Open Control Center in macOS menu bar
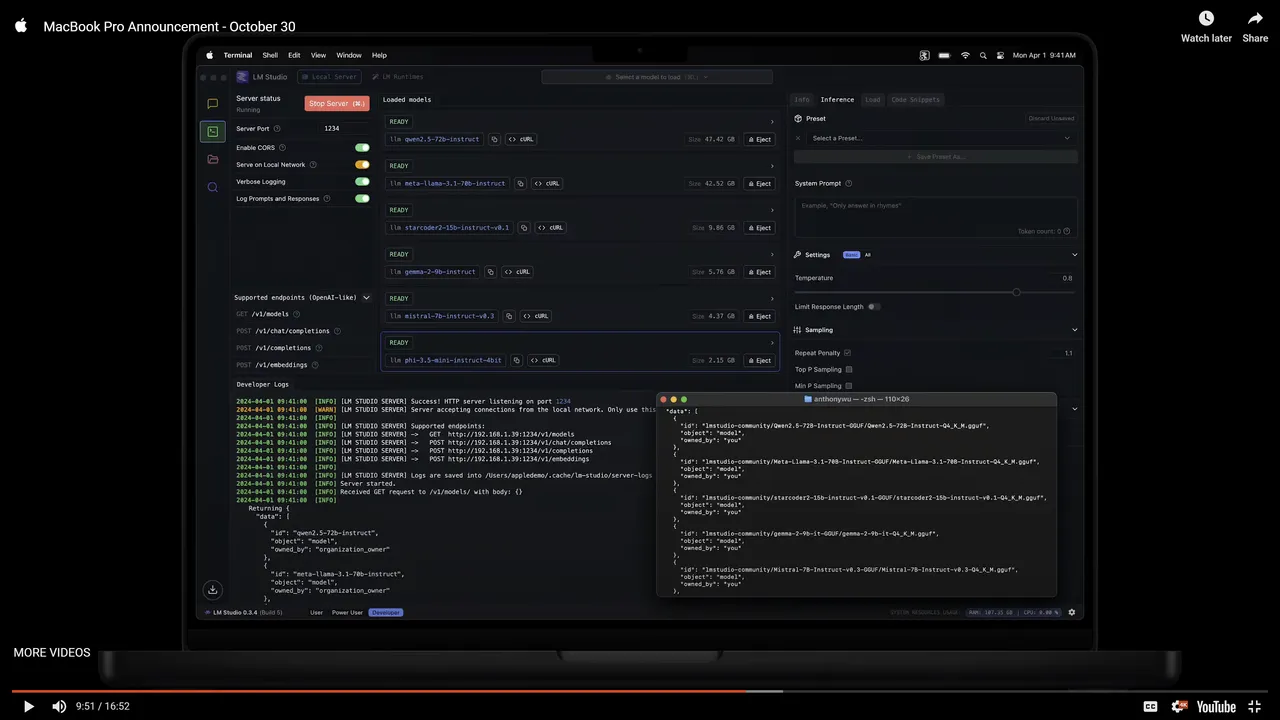This screenshot has height=720, width=1280. point(1000,55)
